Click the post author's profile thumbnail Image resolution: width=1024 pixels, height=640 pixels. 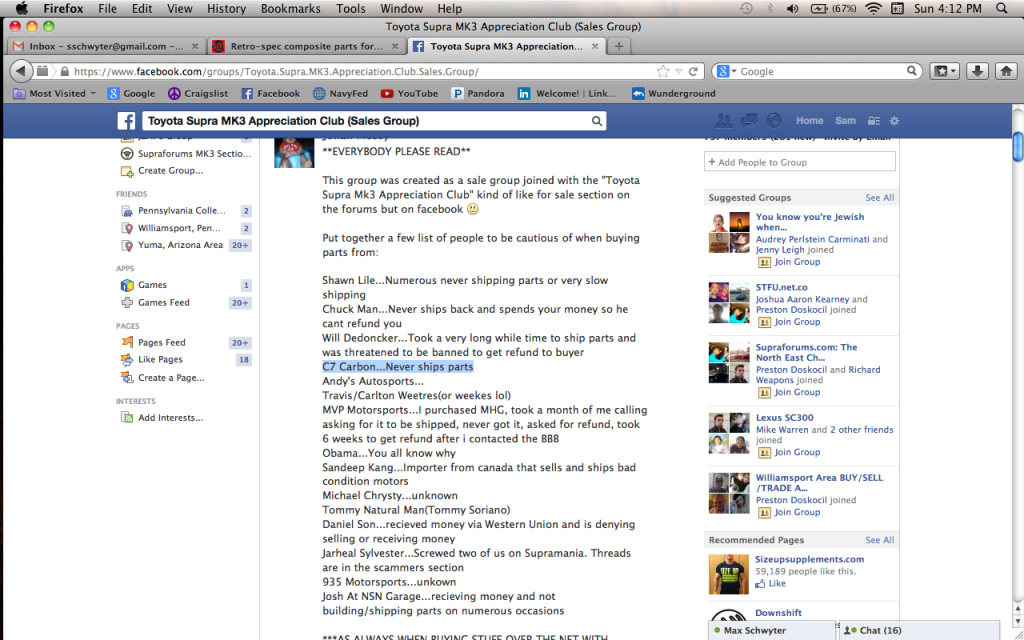click(x=294, y=153)
